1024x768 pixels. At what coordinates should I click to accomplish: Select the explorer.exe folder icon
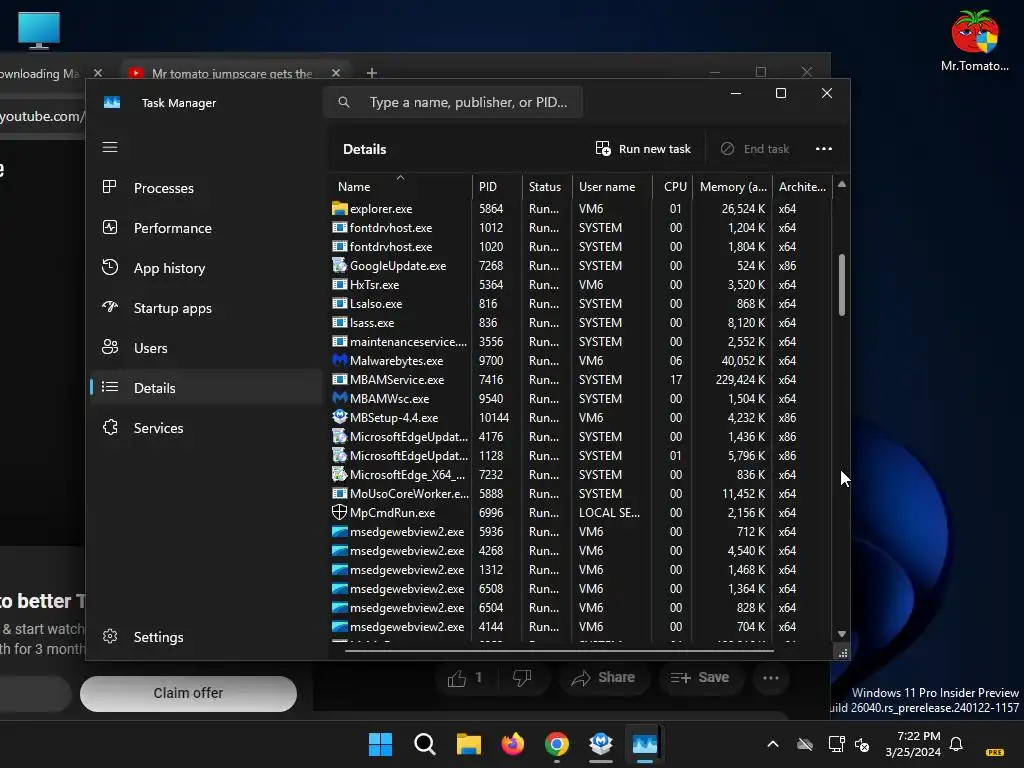pos(340,208)
